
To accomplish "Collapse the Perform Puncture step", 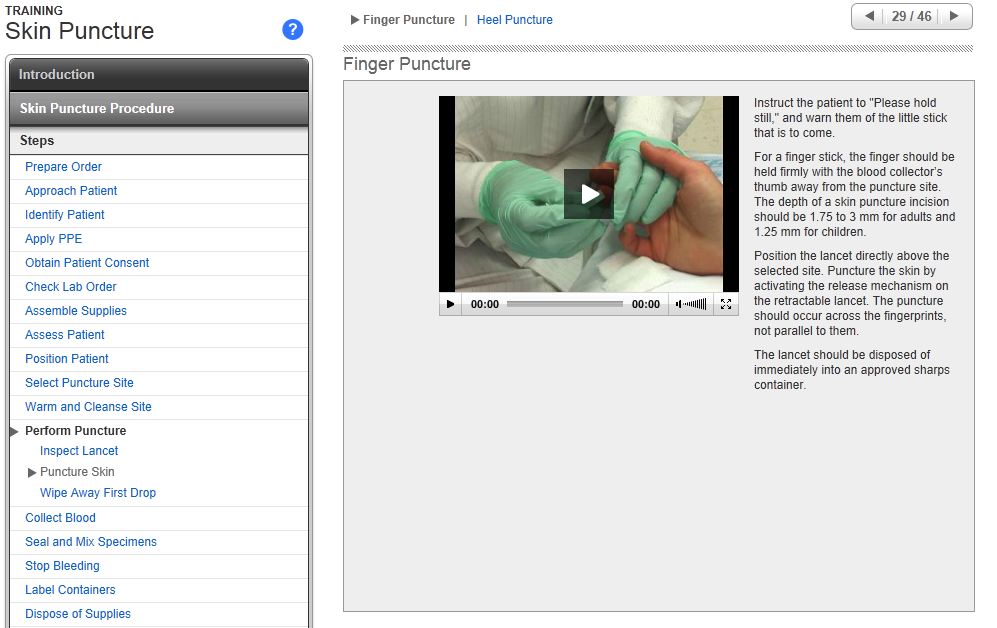I will (x=75, y=431).
